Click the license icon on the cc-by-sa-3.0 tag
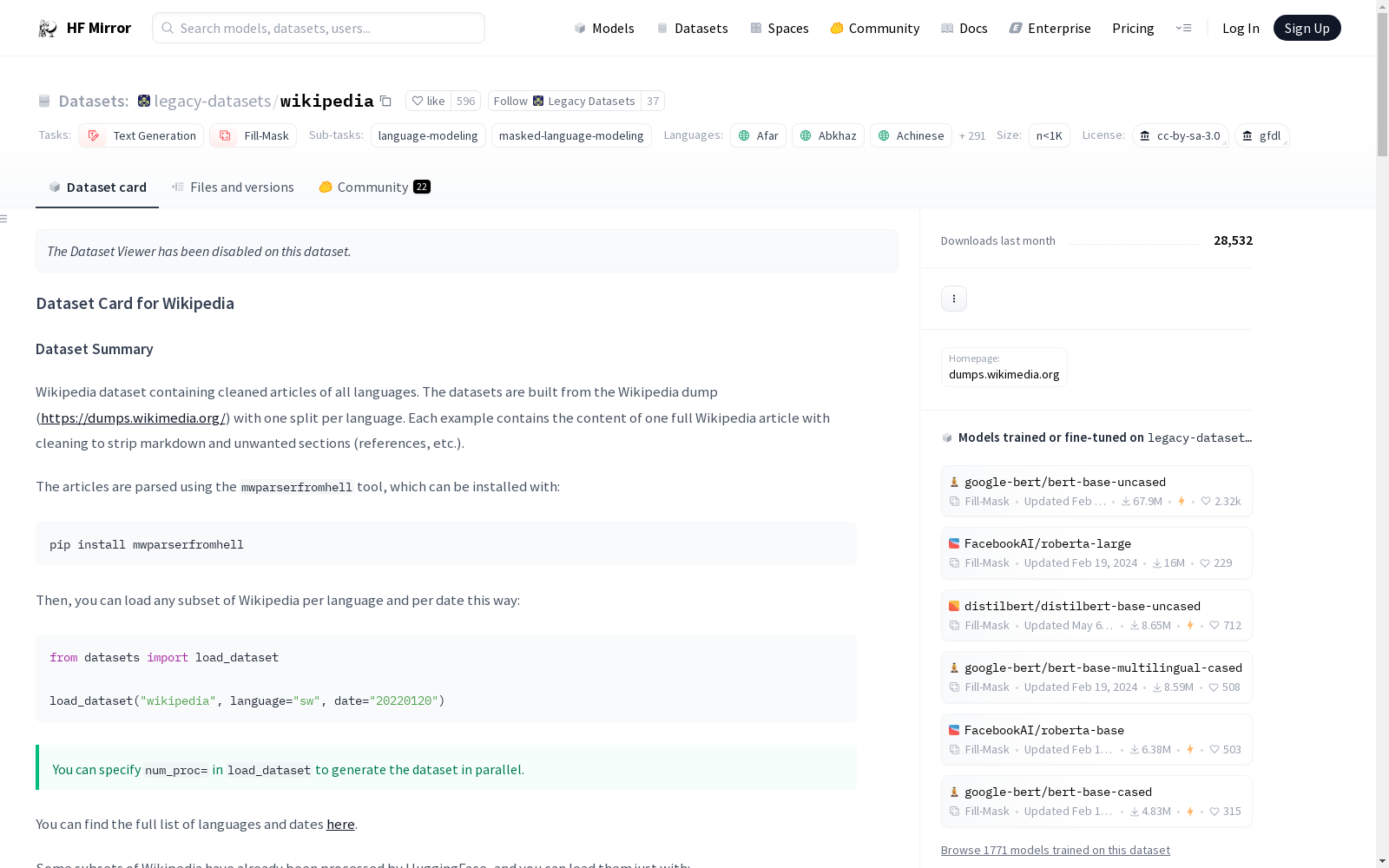Viewport: 1389px width, 868px height. click(1145, 135)
